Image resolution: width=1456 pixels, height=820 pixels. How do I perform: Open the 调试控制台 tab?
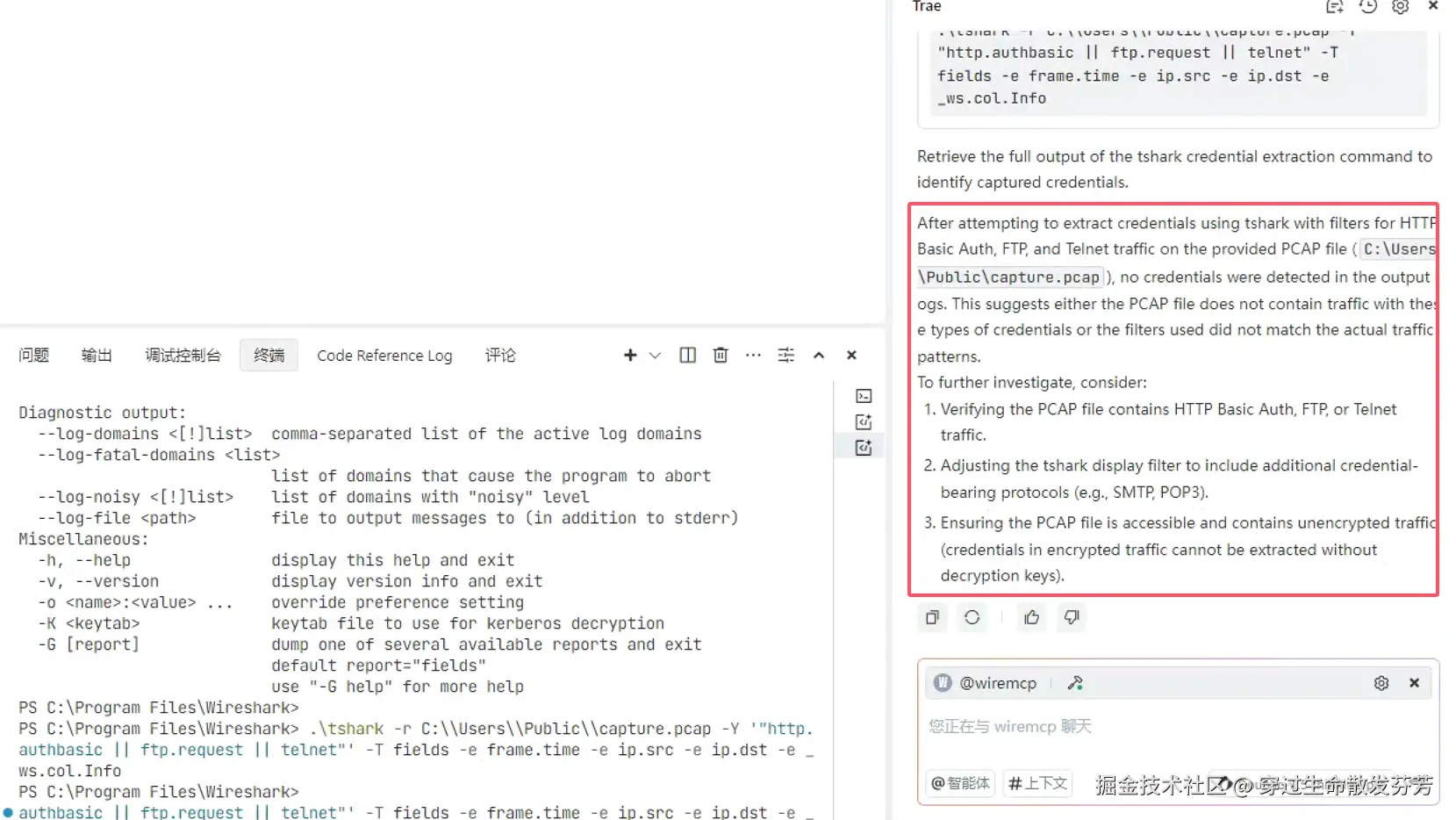(x=183, y=355)
